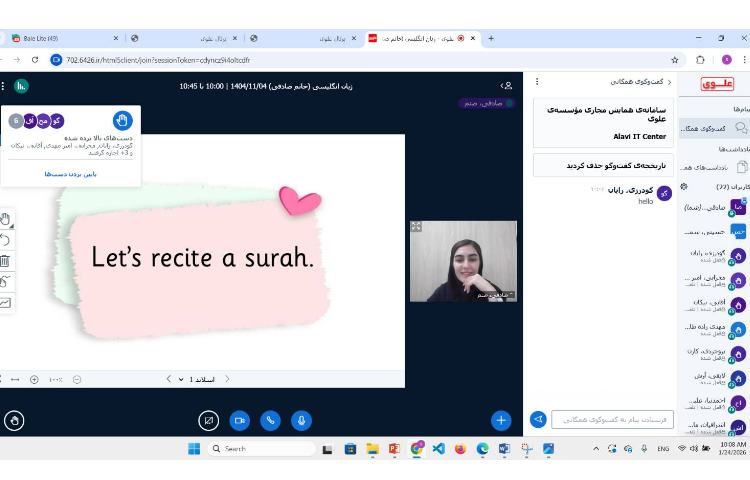Toggle screen share button
The image size is (750, 480).
coord(209,421)
